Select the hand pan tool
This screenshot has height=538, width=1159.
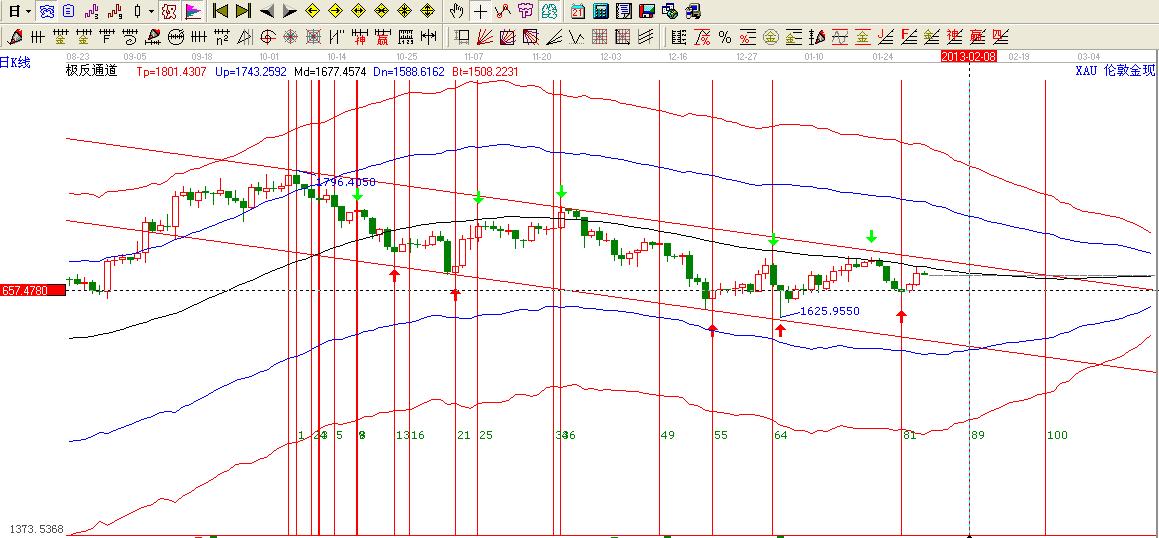[x=457, y=11]
